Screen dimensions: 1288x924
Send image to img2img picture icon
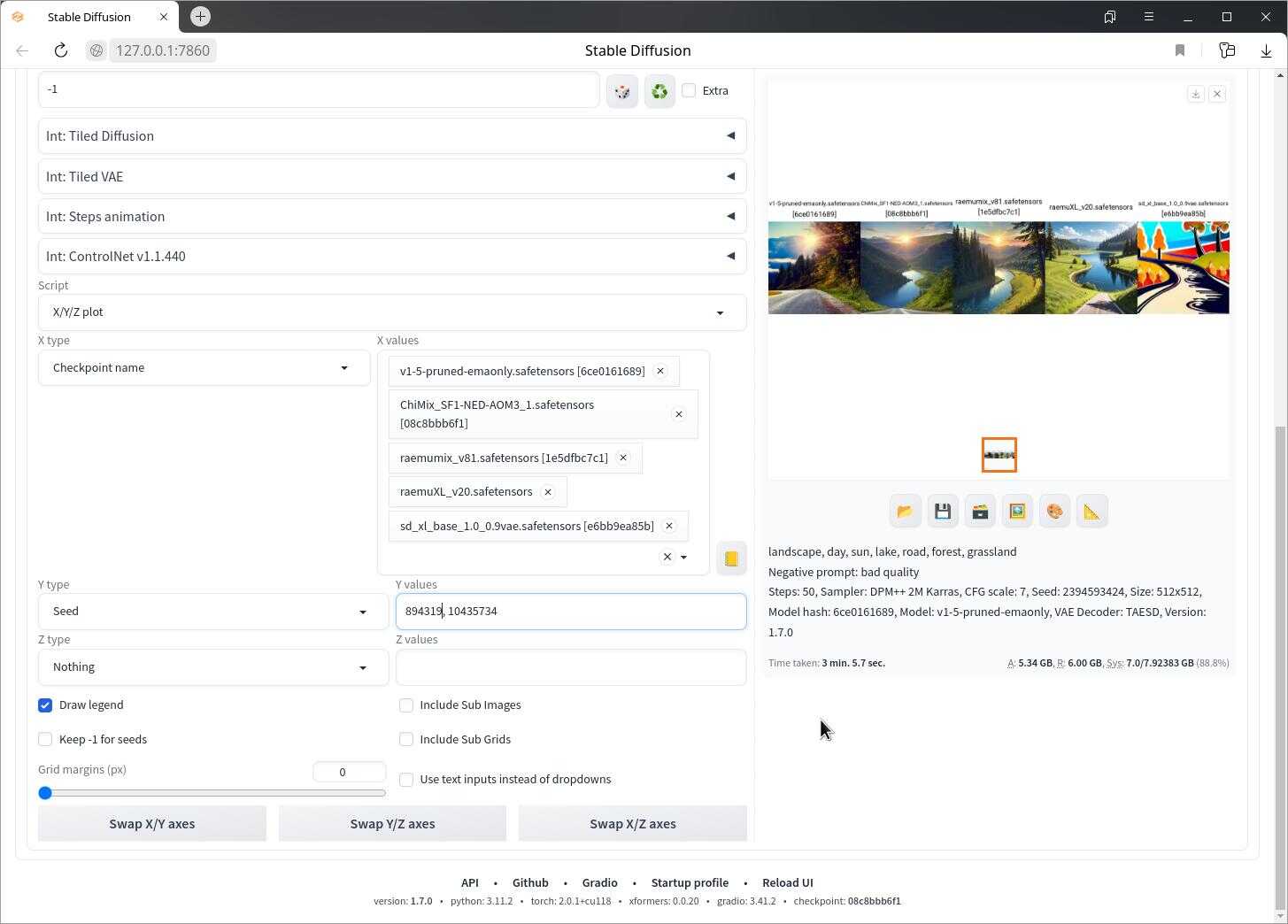click(1017, 512)
